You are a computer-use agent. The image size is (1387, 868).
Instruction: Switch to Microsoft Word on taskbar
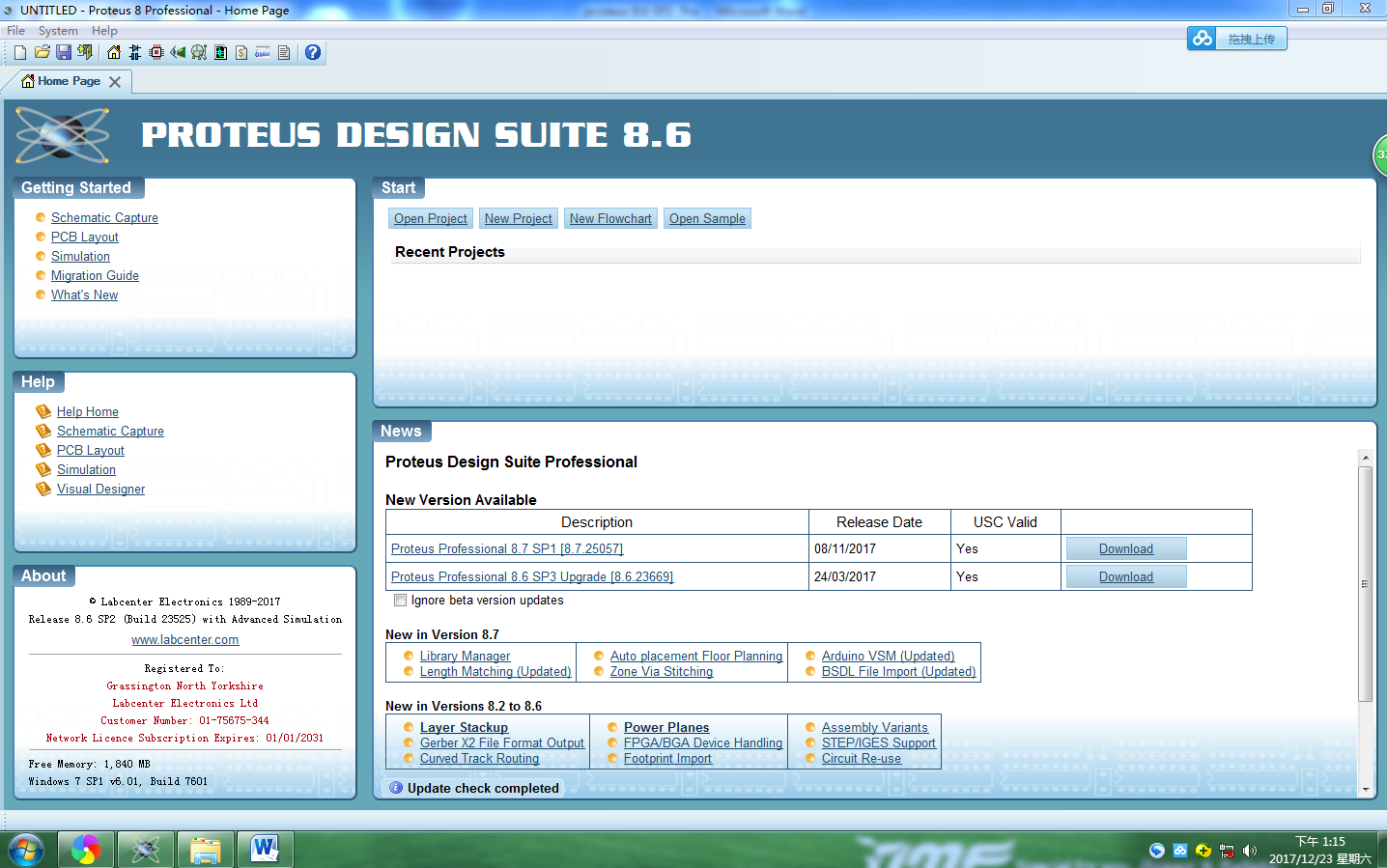(266, 850)
